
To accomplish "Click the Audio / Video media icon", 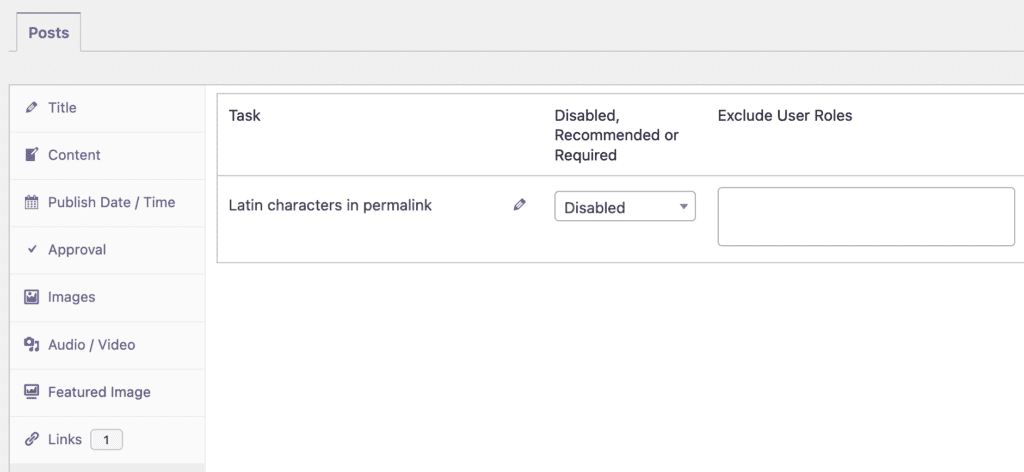I will coord(31,345).
